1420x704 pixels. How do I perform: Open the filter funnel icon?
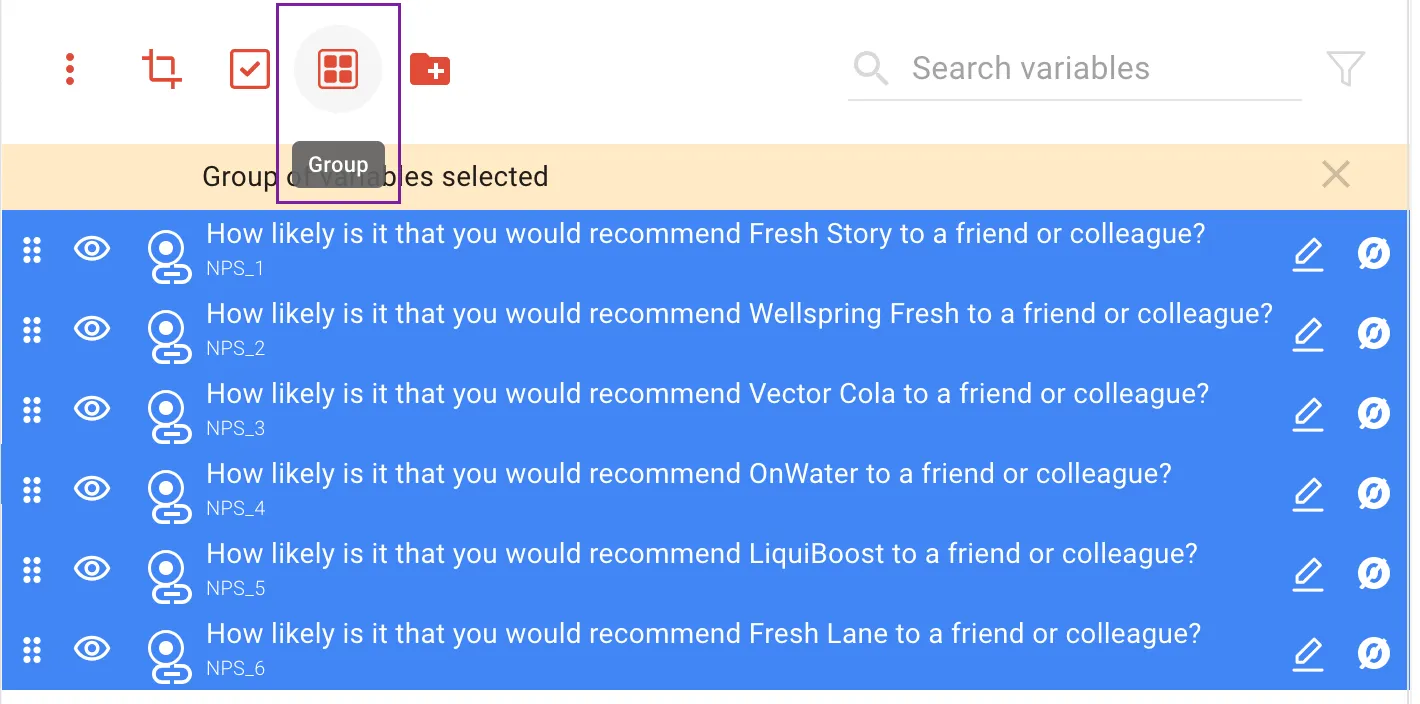1345,69
